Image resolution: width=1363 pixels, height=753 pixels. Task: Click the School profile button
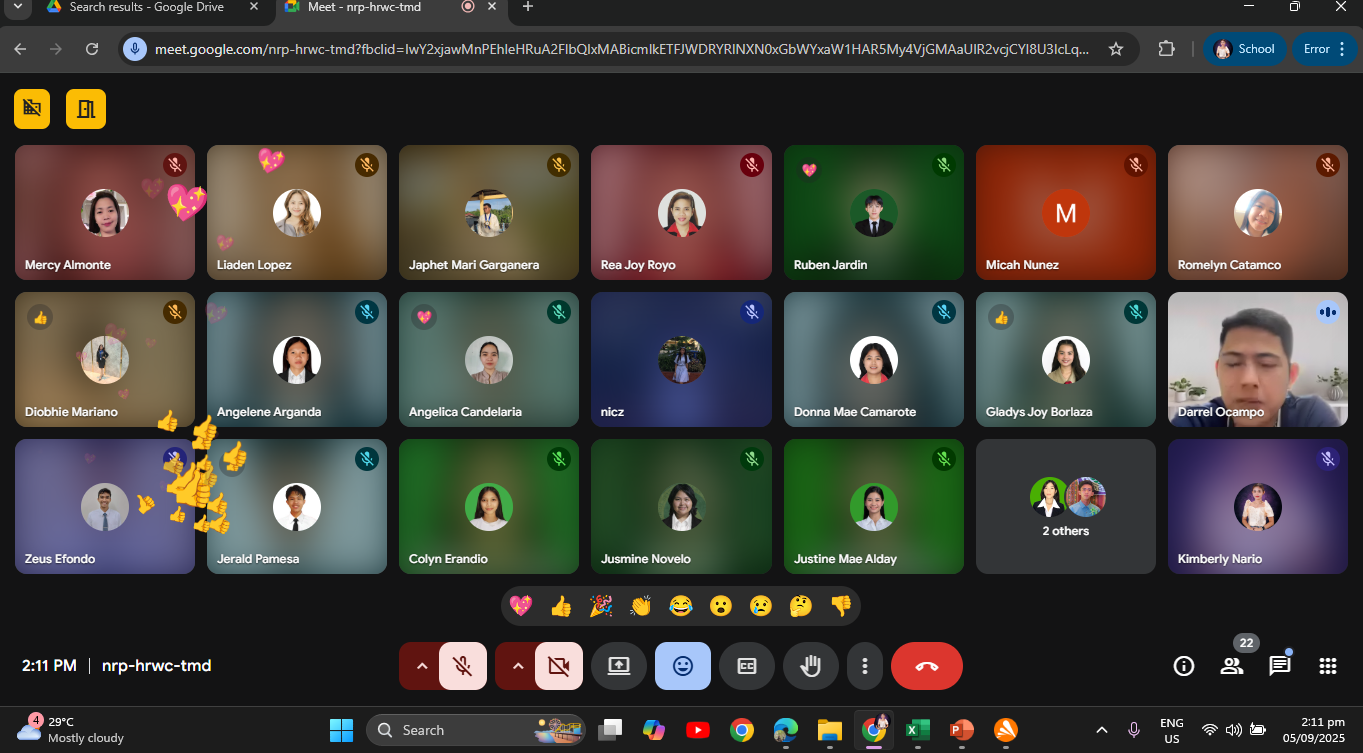(1244, 49)
